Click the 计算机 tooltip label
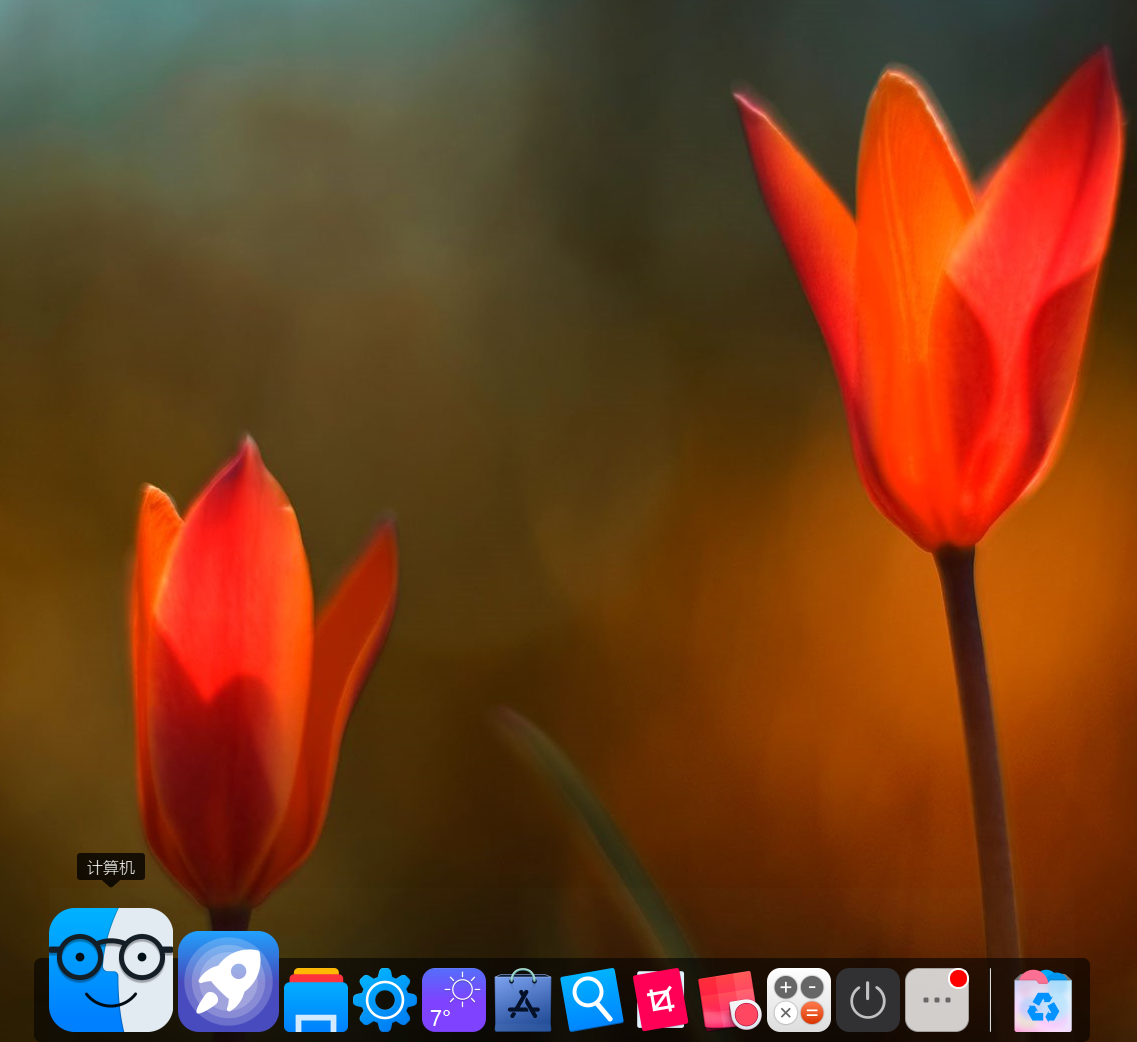 click(x=110, y=868)
